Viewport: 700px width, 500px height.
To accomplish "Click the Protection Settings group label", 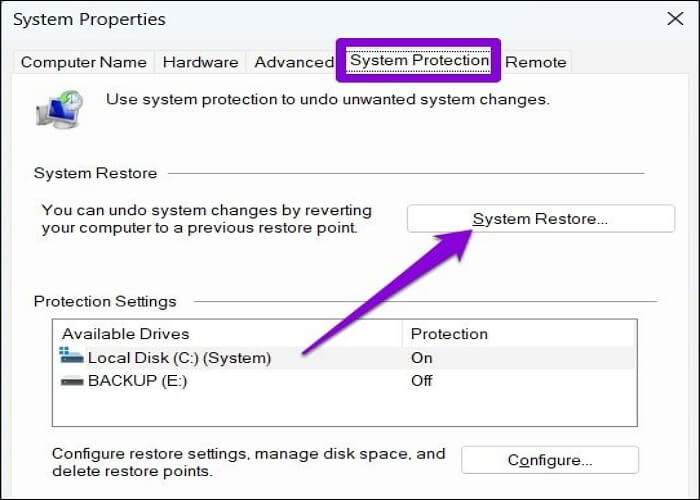I will [x=105, y=301].
